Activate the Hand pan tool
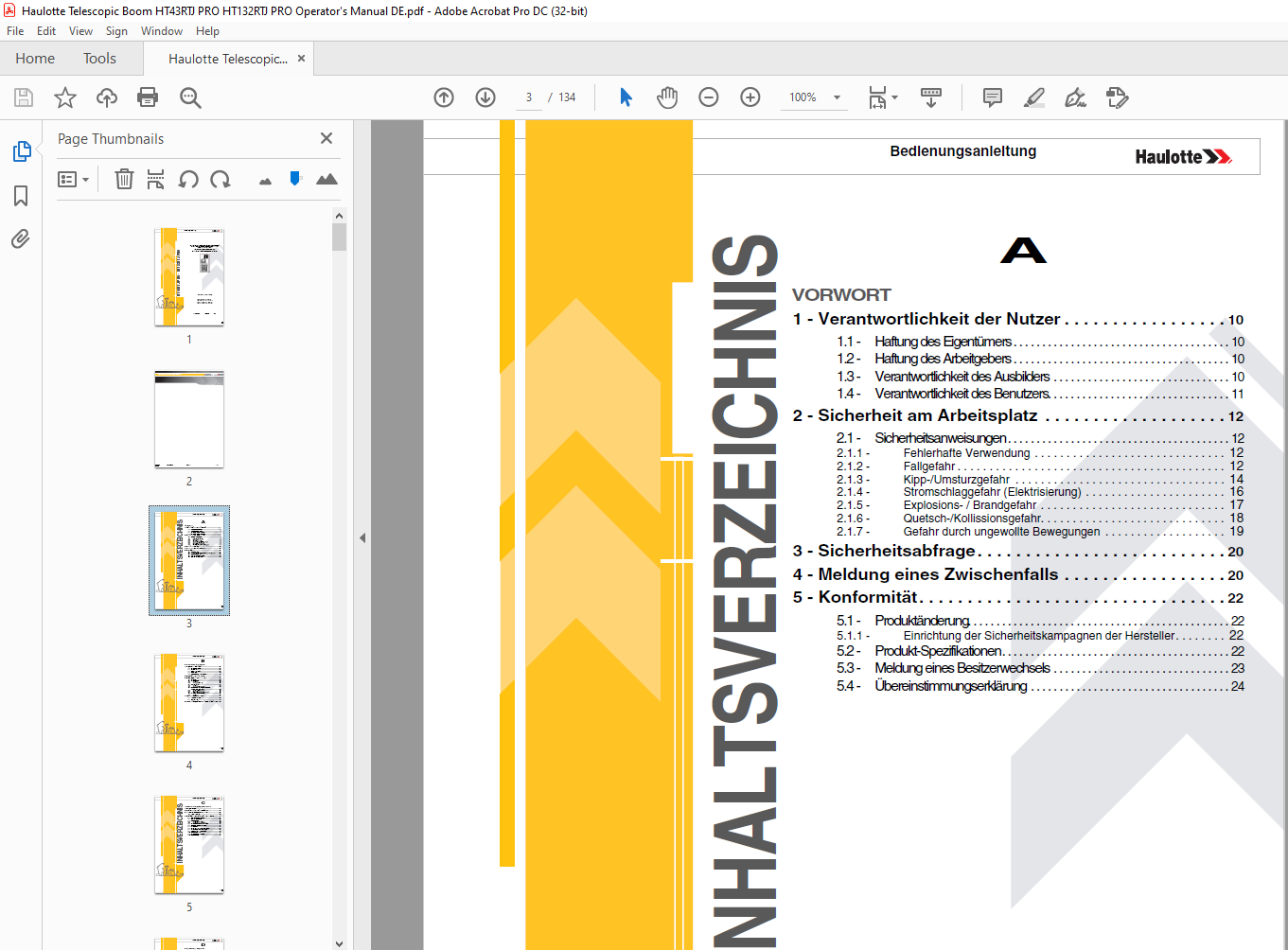 667,97
